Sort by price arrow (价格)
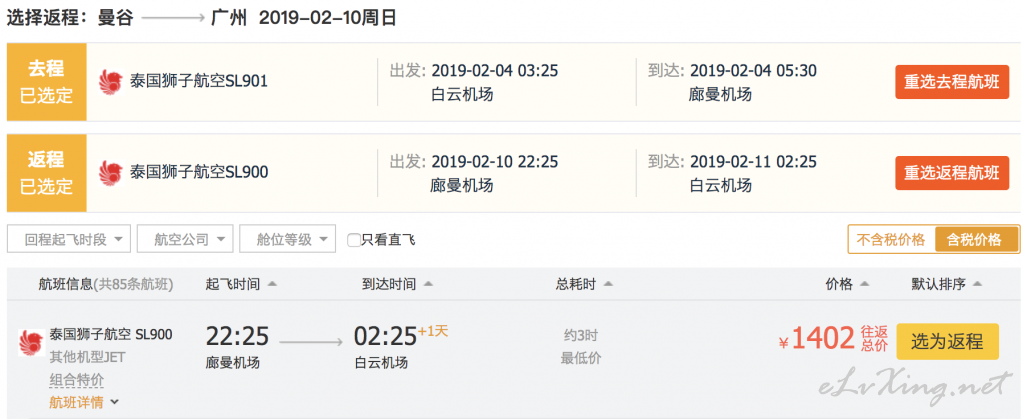 864,284
